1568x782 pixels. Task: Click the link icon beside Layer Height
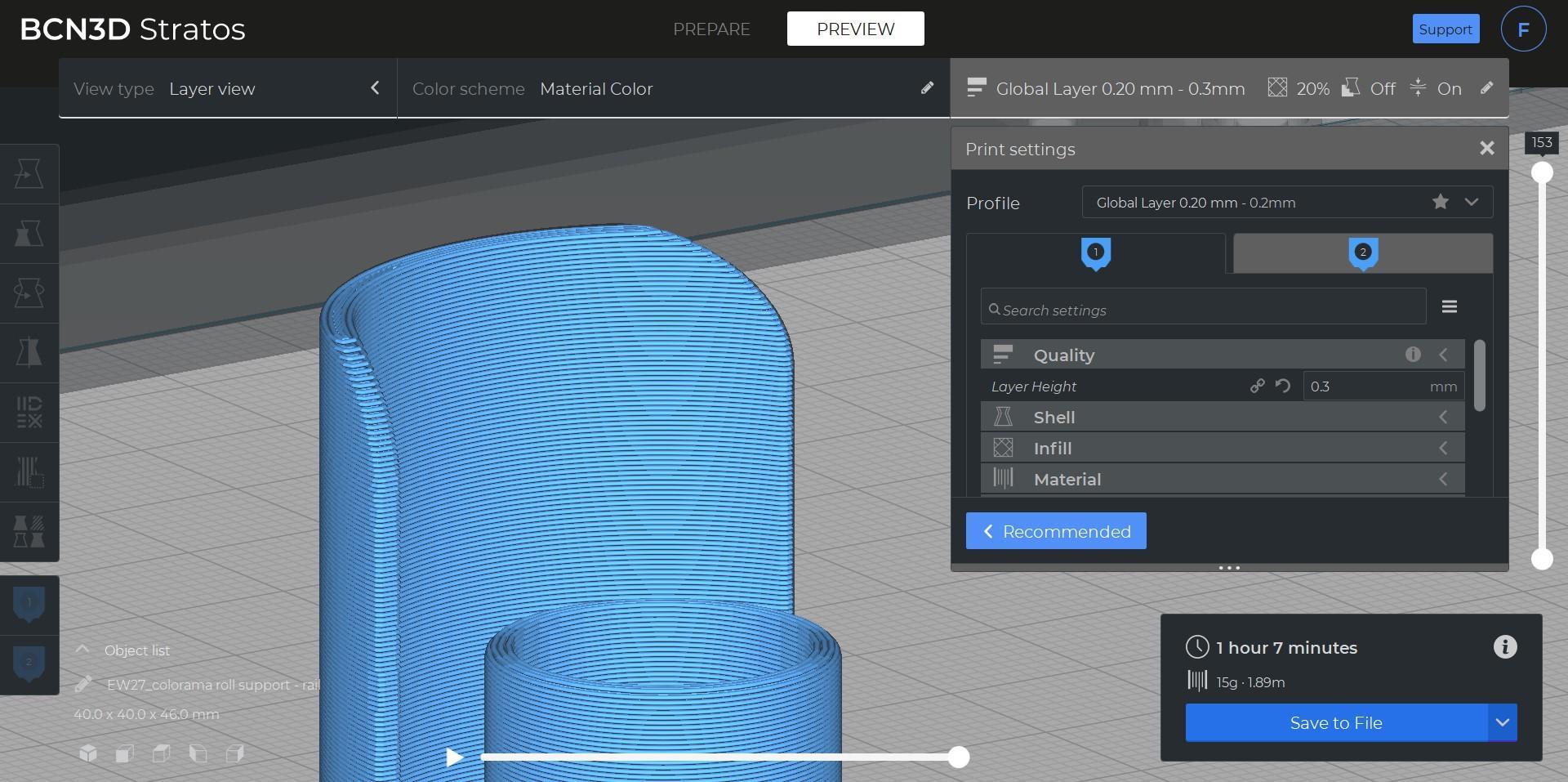pyautogui.click(x=1257, y=387)
